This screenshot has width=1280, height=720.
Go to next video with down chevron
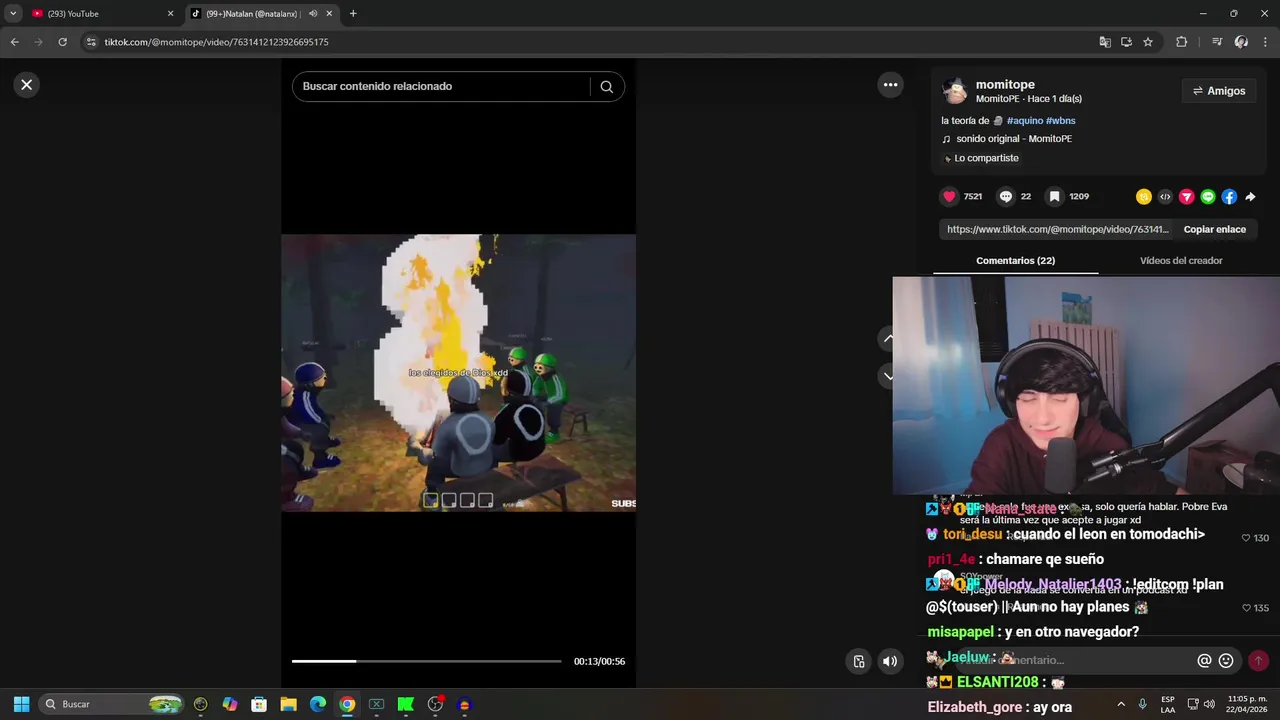[x=888, y=376]
